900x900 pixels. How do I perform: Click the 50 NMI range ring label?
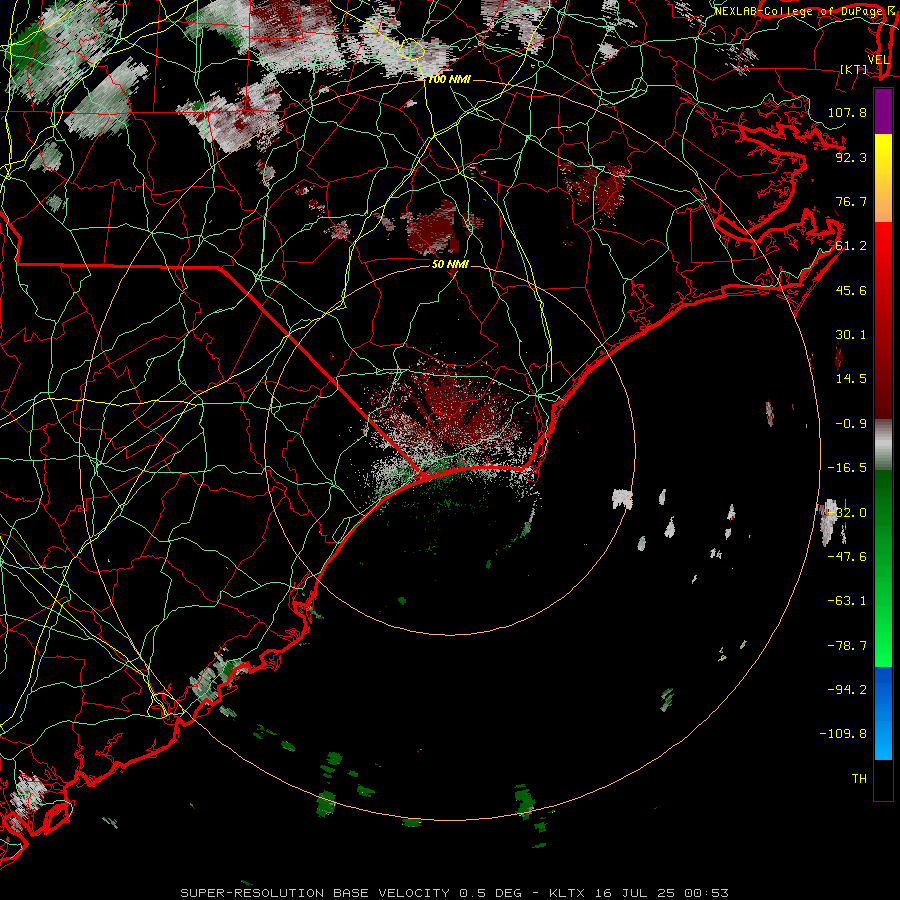450,264
